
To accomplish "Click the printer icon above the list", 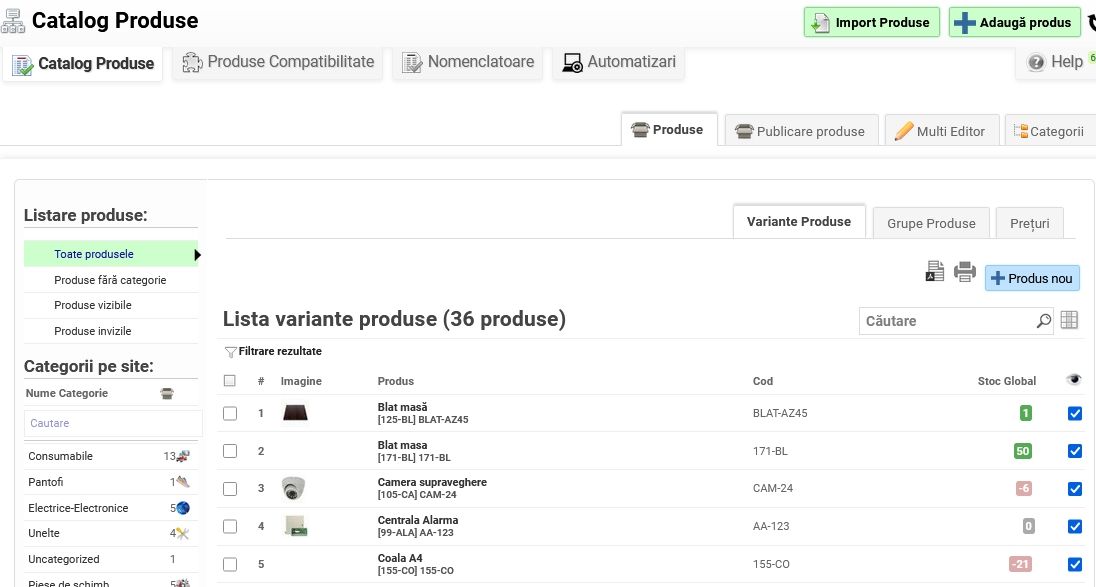I will (964, 272).
